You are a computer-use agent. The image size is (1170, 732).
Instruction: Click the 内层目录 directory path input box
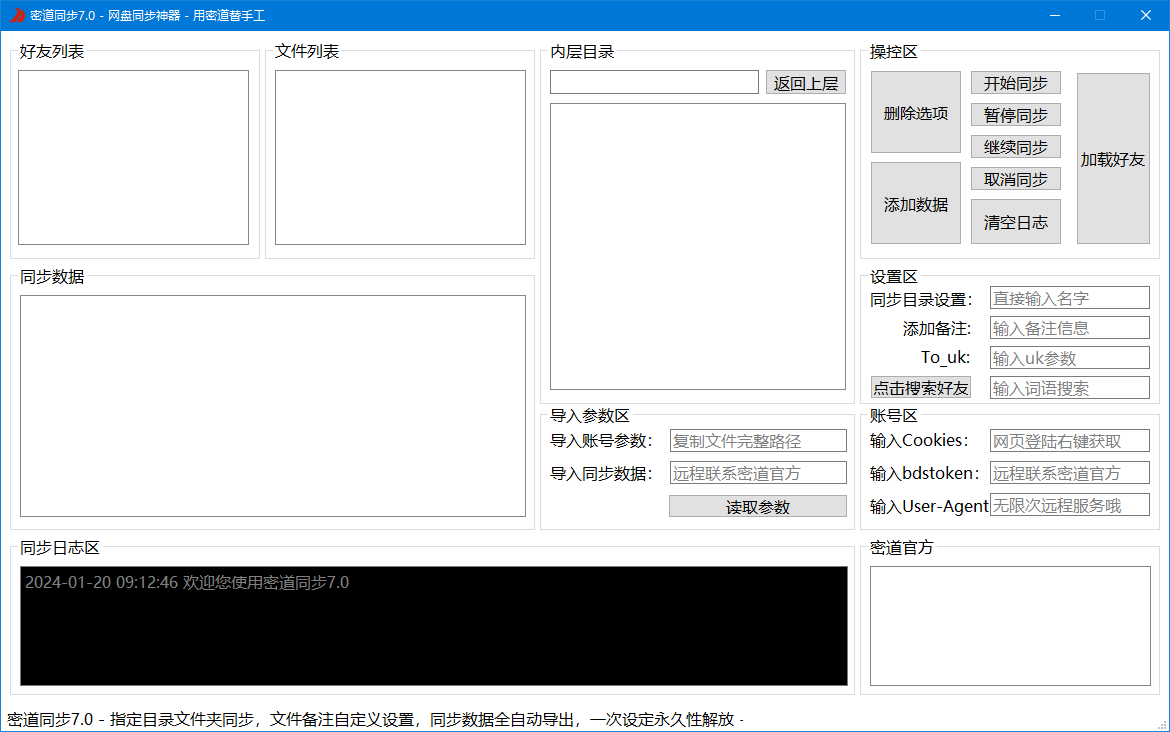pos(653,82)
